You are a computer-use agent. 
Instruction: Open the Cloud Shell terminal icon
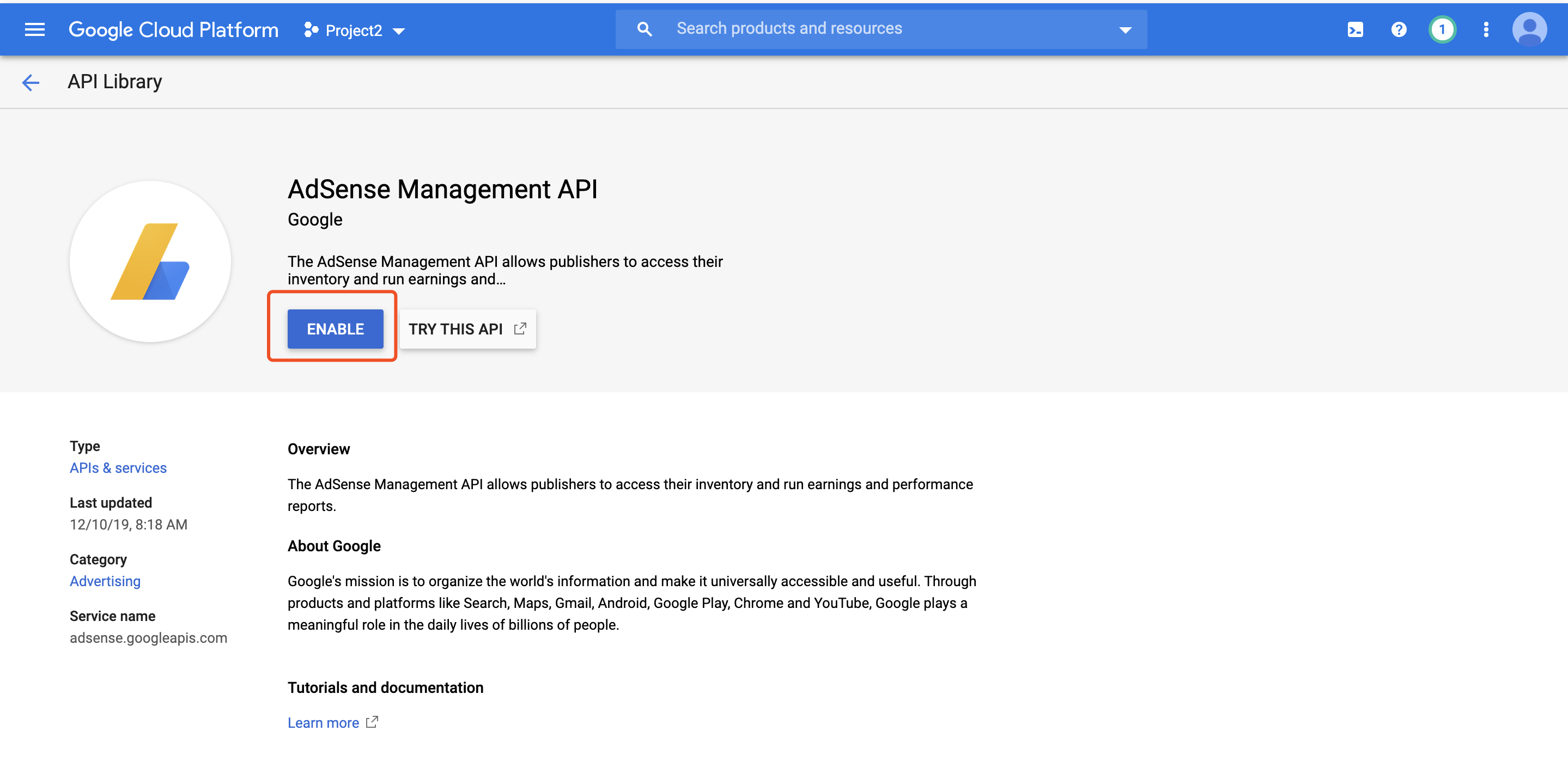(x=1356, y=29)
